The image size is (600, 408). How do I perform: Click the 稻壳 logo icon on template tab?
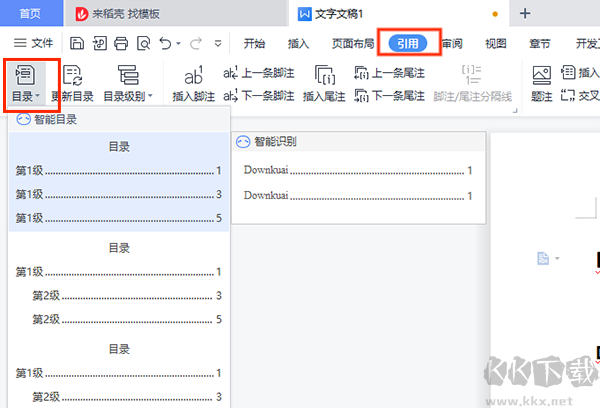pos(82,14)
